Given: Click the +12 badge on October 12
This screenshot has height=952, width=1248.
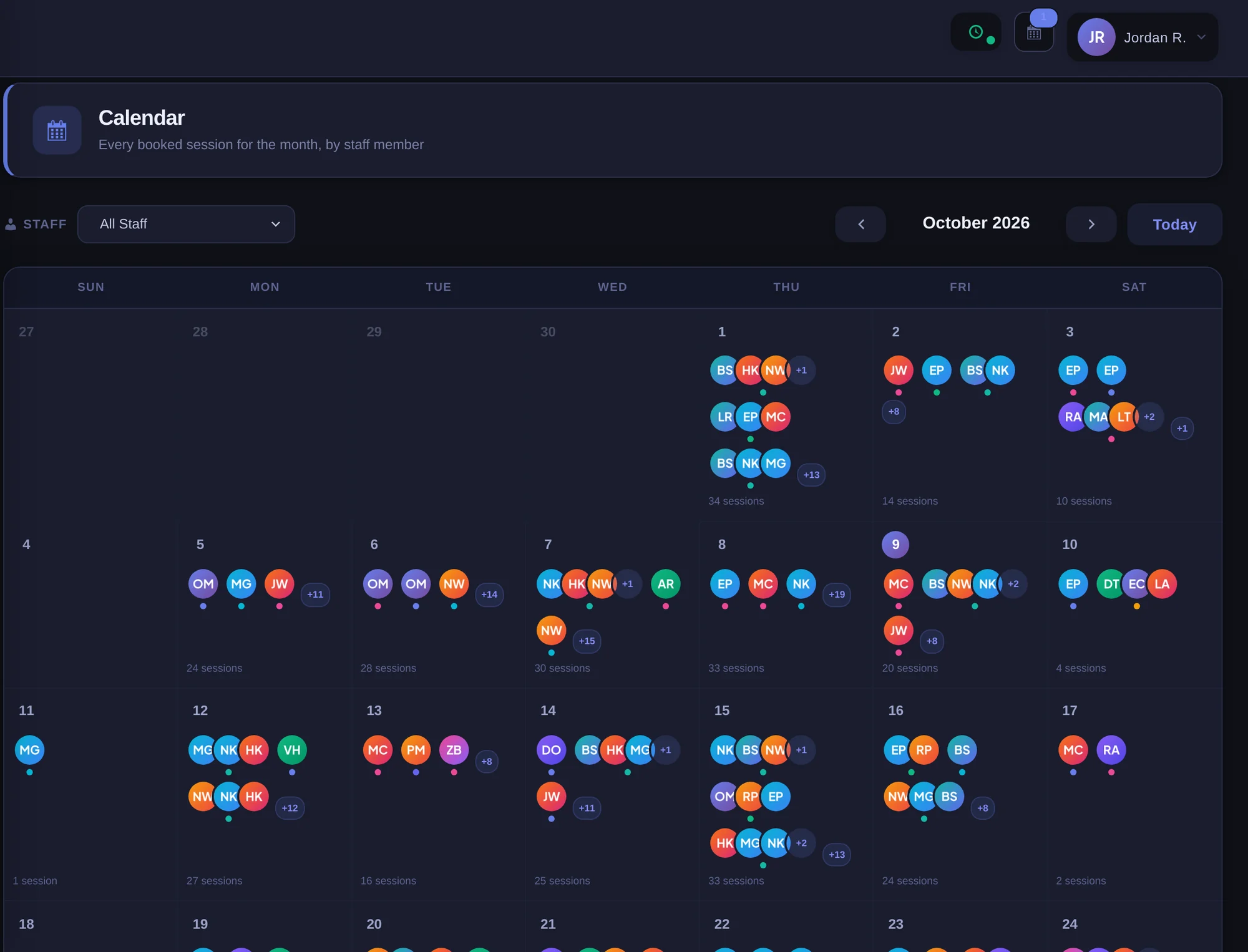Looking at the screenshot, I should (290, 808).
